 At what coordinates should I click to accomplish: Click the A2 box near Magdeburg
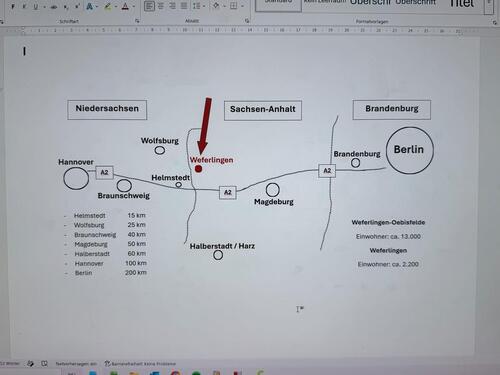tap(228, 192)
